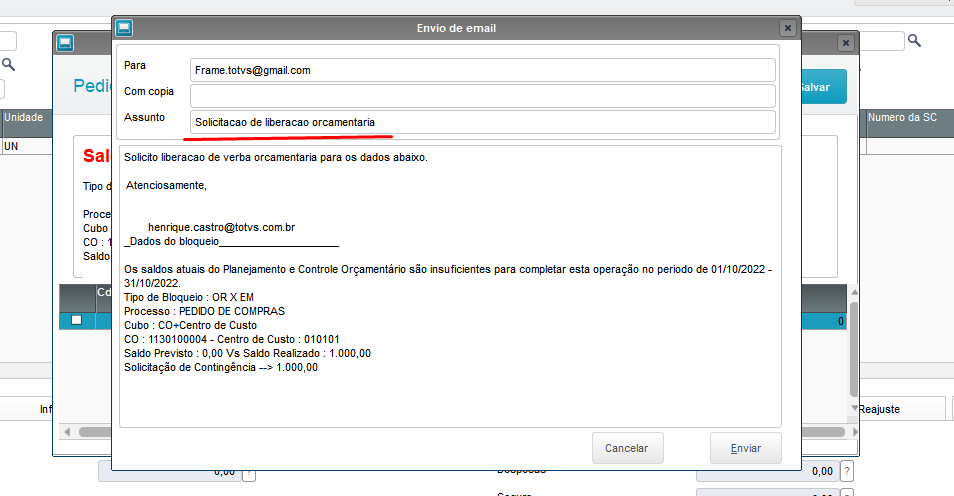
Task: Close the Pedido window behind the dialog
Action: coord(846,43)
